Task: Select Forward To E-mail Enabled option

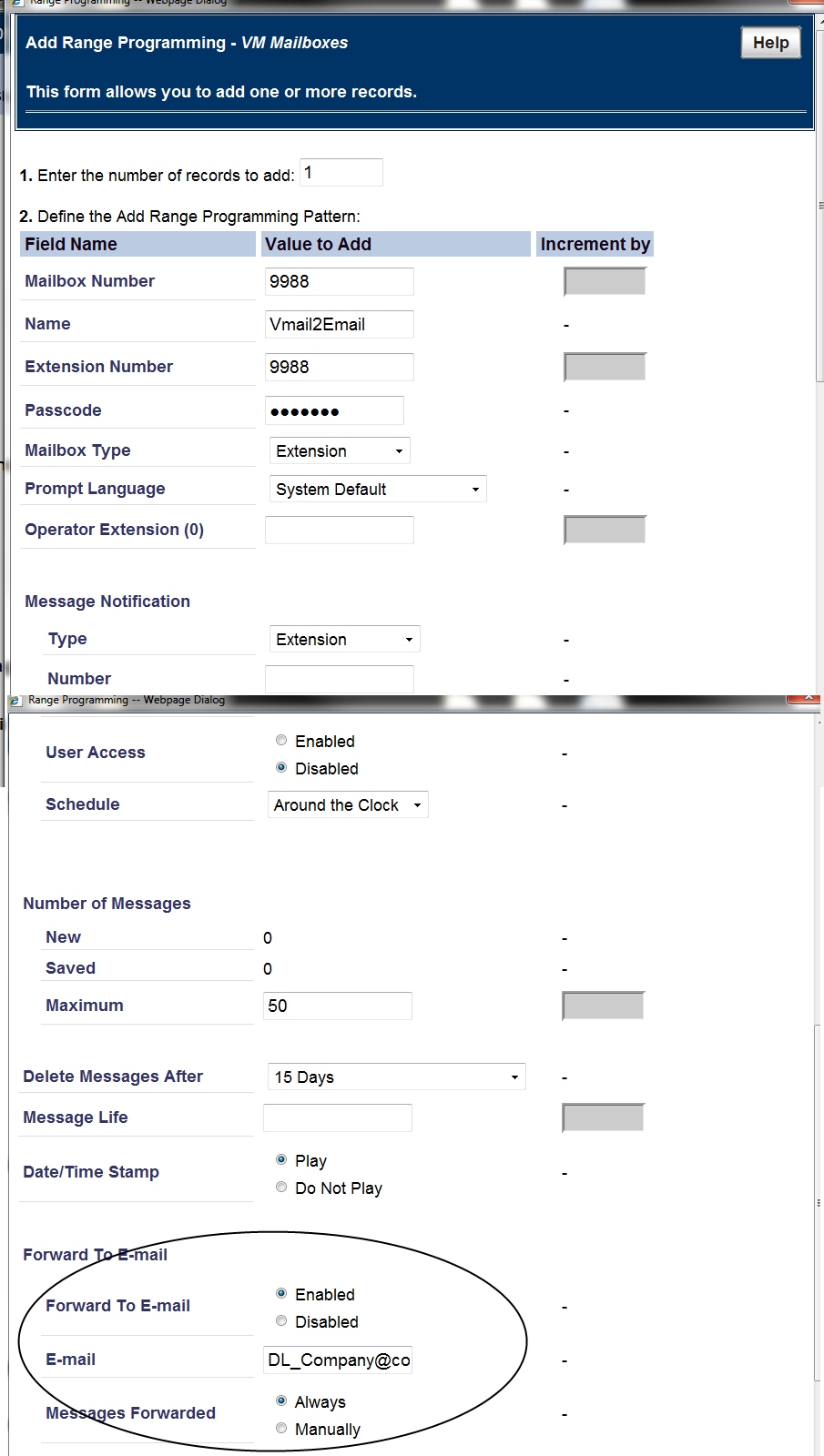Action: (x=281, y=1294)
